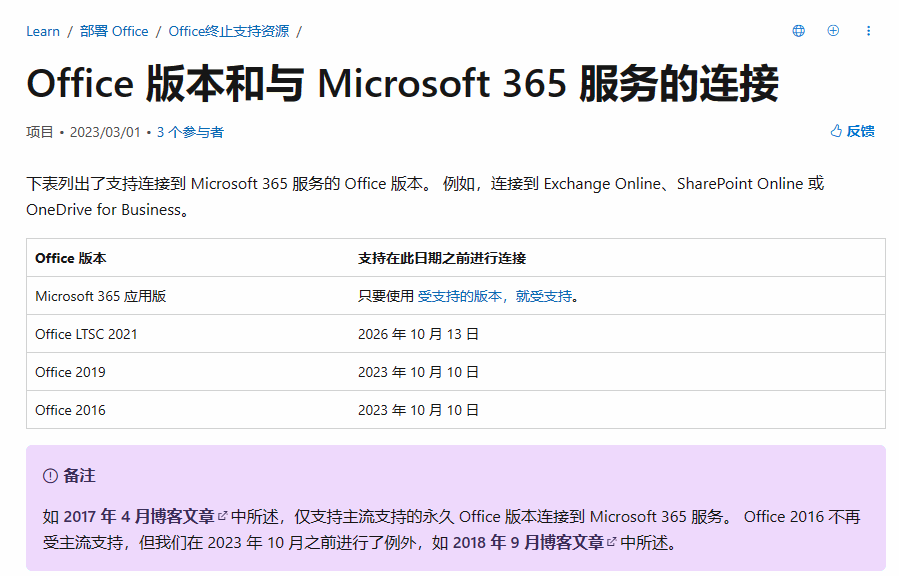Open the more actions ellipsis menu

[868, 31]
